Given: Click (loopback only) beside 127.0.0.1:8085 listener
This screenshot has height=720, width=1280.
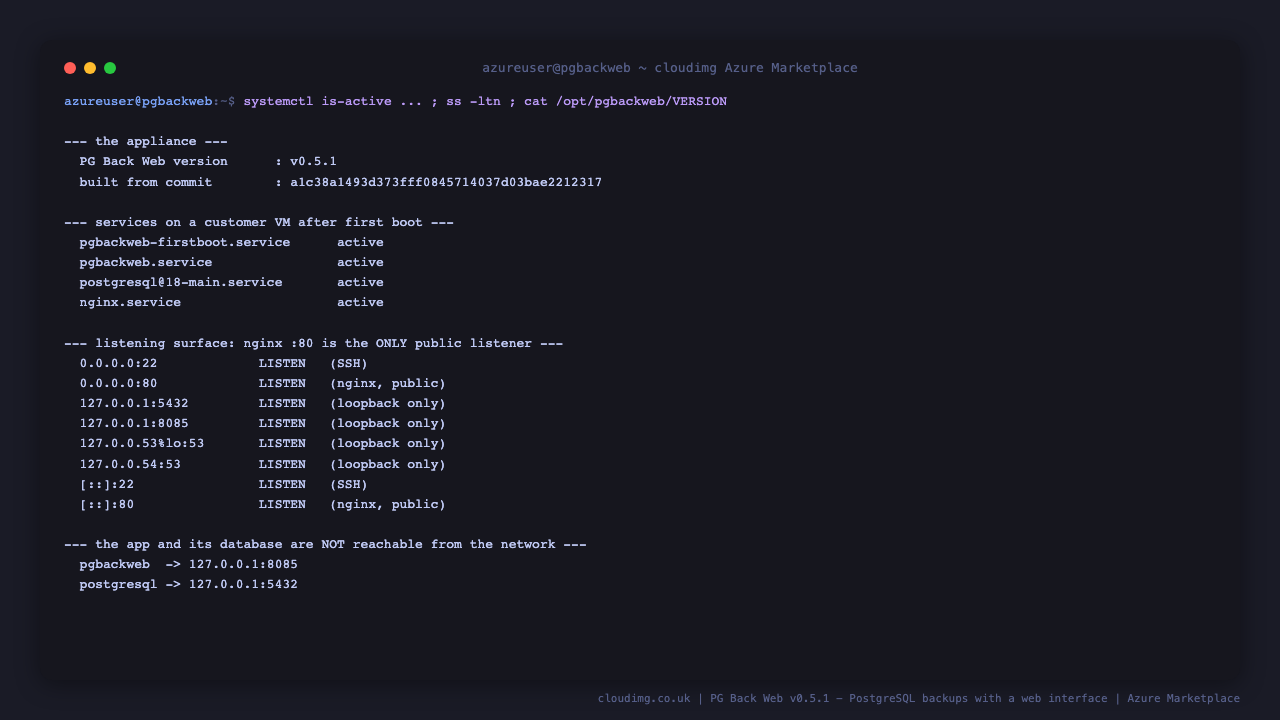Looking at the screenshot, I should [388, 423].
